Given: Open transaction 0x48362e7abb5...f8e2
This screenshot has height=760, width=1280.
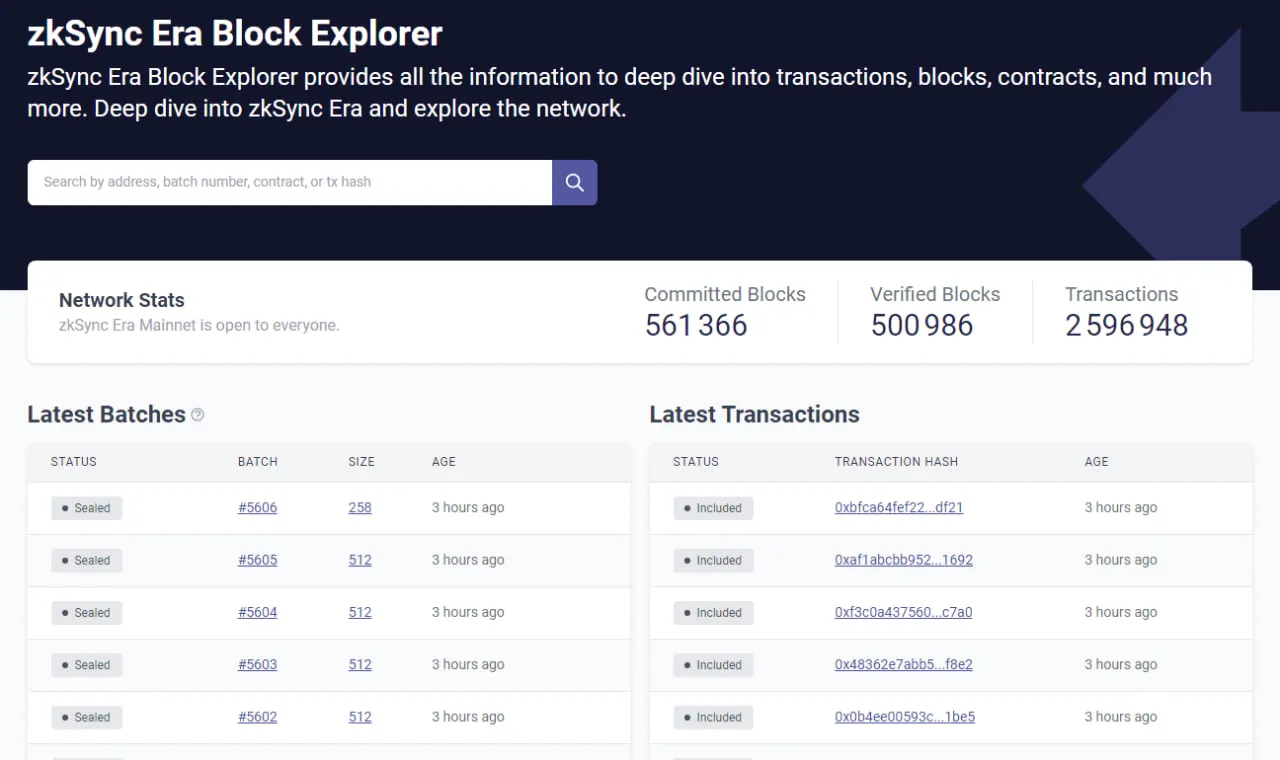Looking at the screenshot, I should (x=903, y=665).
